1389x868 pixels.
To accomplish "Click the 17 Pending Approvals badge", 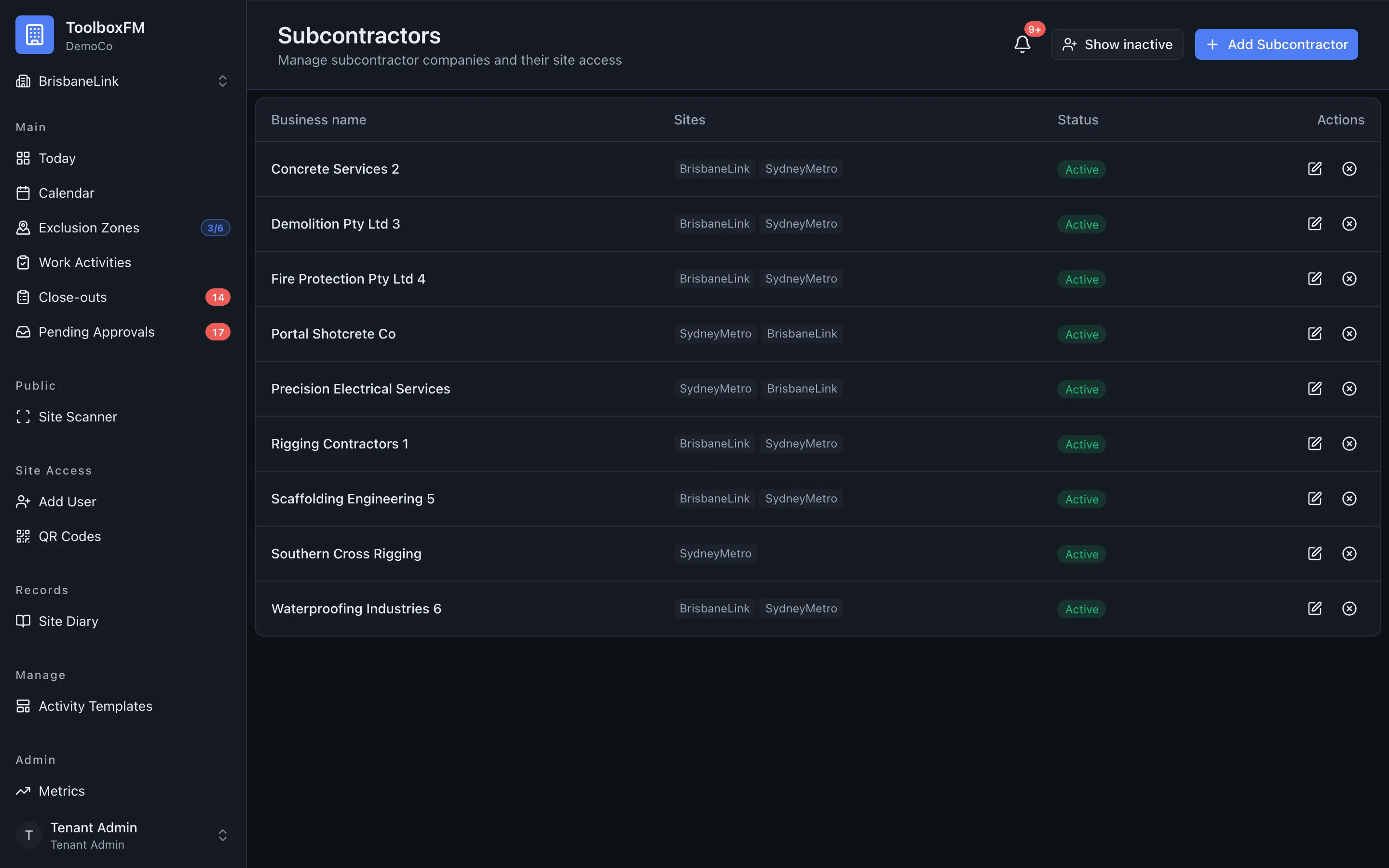I will (x=218, y=332).
